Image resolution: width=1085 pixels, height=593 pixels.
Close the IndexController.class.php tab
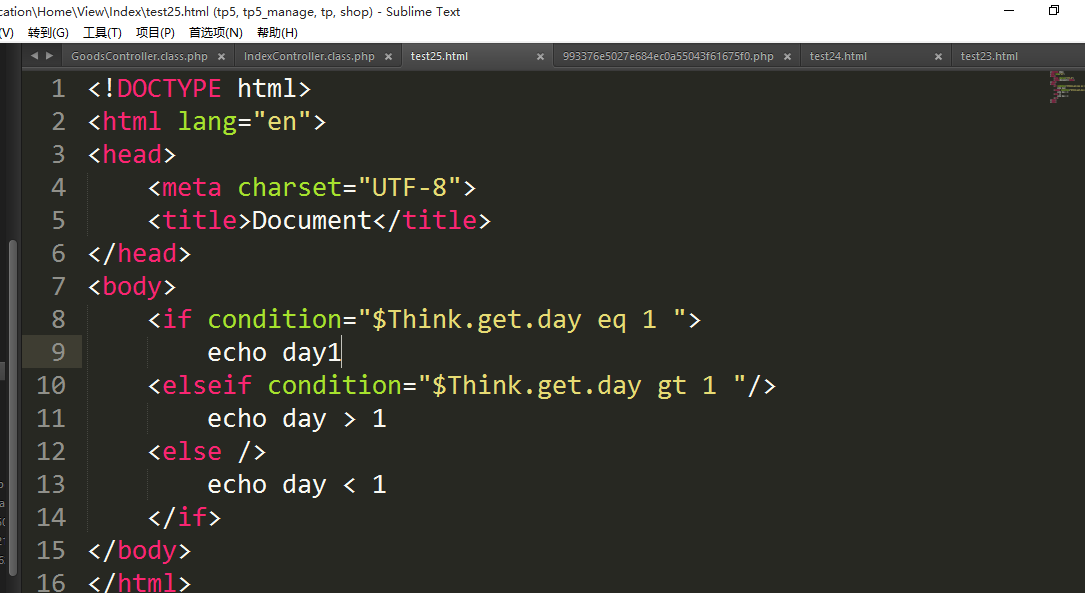(388, 57)
